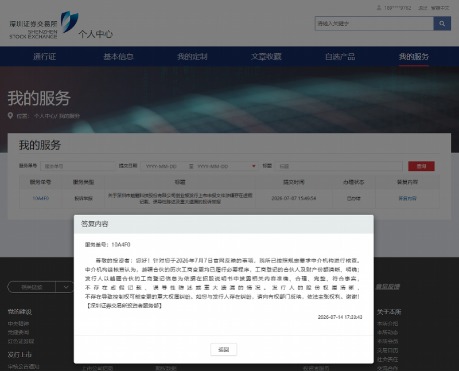Image resolution: width=459 pixels, height=371 pixels.
Task: Click the start date YYYY-MM-DD field
Action: pos(161,166)
